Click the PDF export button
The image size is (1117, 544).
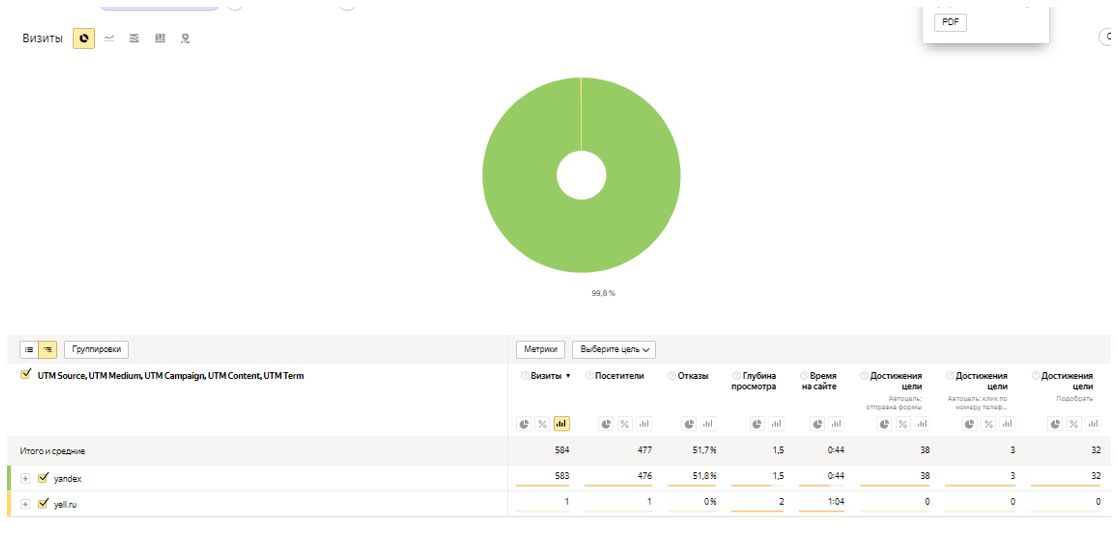tap(950, 23)
